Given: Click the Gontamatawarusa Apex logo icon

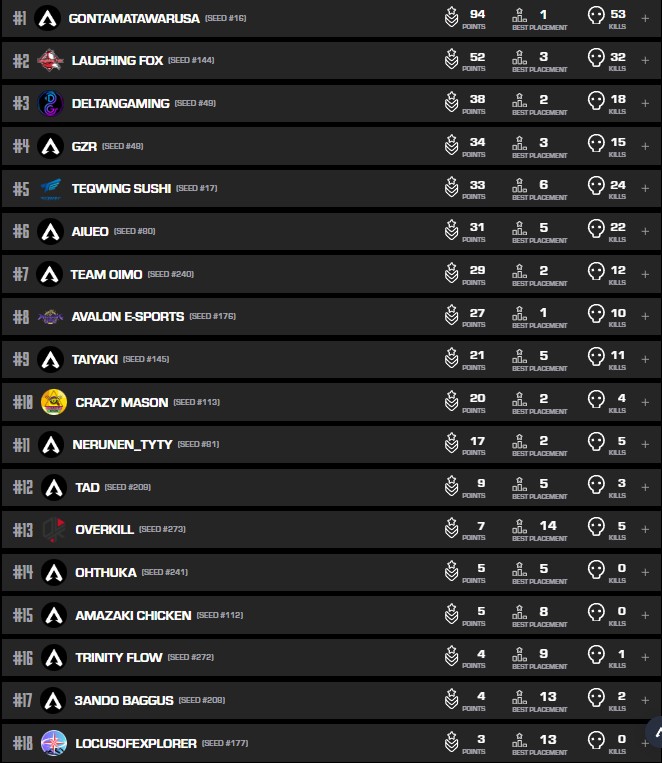Looking at the screenshot, I should point(47,18).
